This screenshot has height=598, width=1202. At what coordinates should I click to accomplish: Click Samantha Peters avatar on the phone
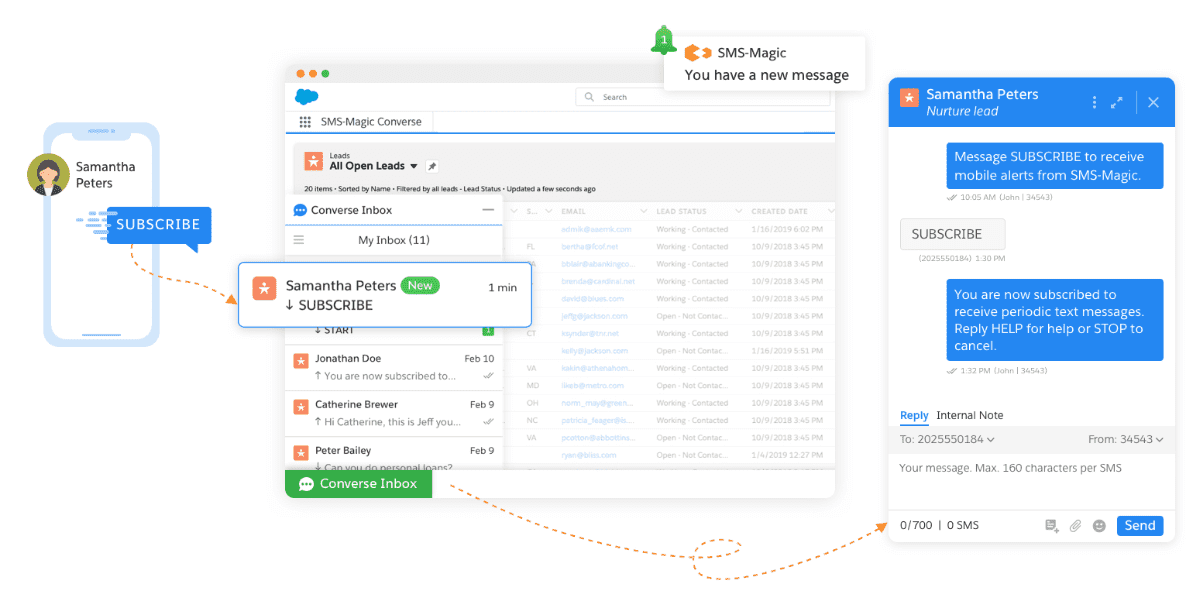[x=47, y=174]
